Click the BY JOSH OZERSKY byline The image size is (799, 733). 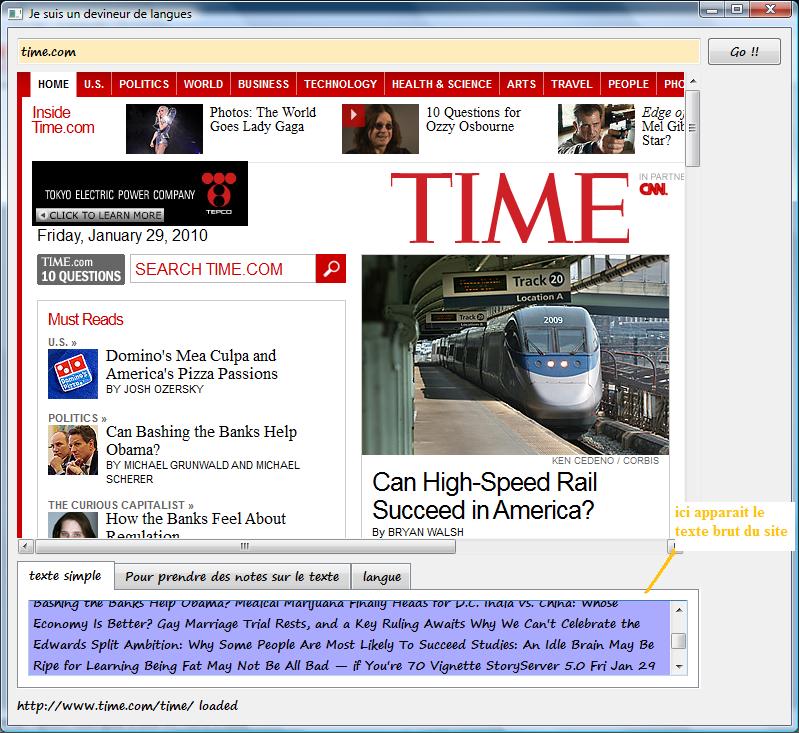(x=155, y=389)
